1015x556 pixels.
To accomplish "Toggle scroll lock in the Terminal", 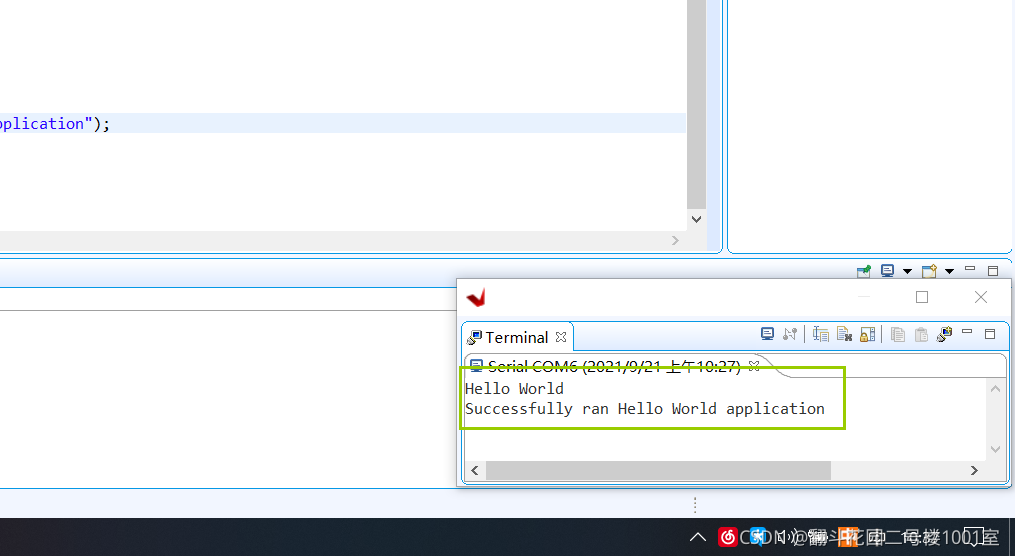I will tap(867, 334).
